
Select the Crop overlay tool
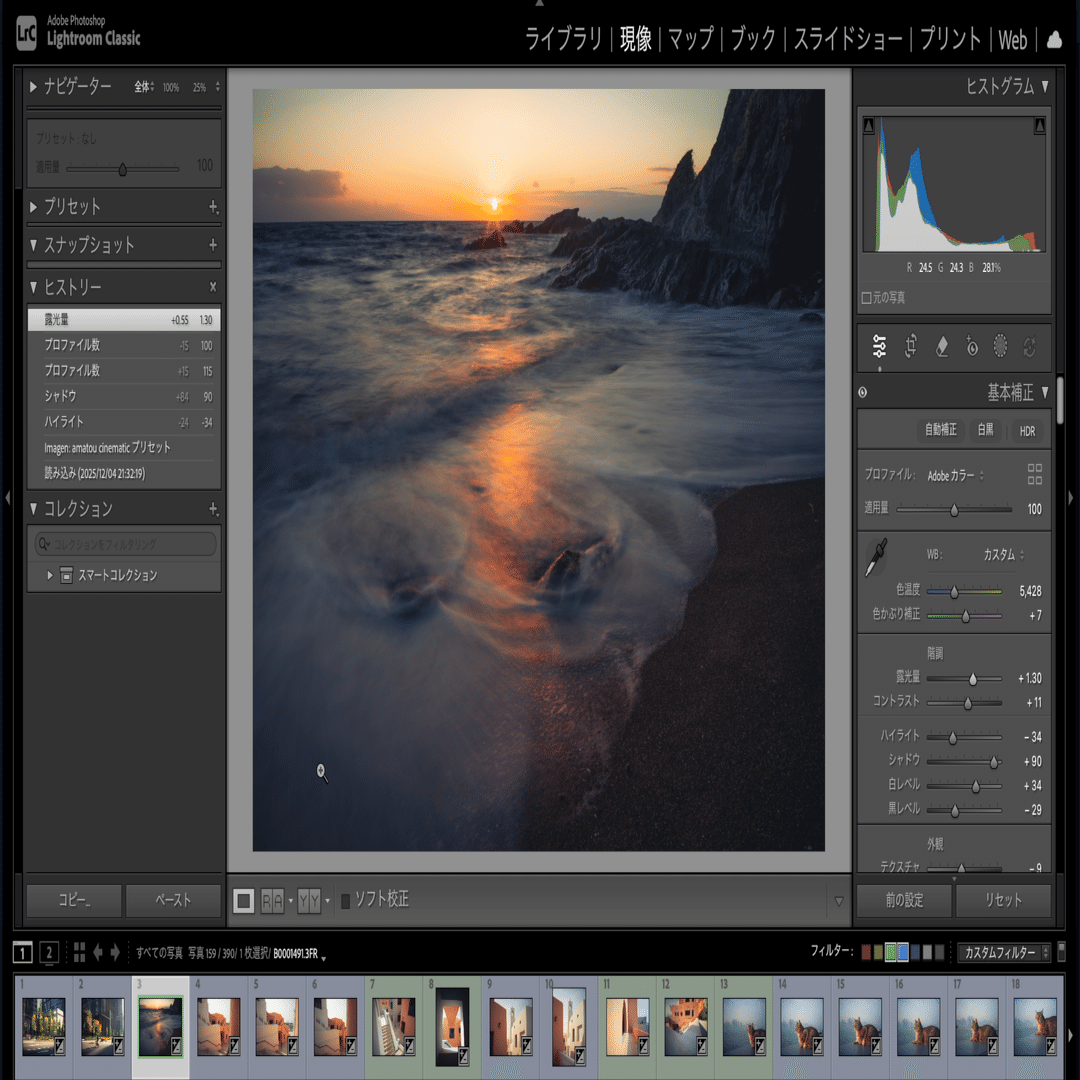[911, 346]
